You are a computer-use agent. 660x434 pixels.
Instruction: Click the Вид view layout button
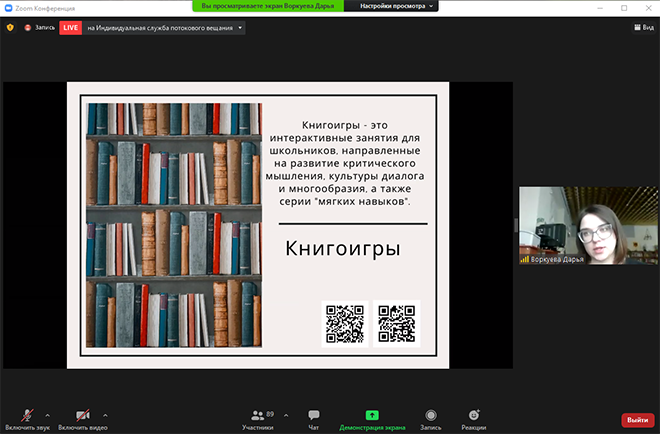pyautogui.click(x=643, y=28)
